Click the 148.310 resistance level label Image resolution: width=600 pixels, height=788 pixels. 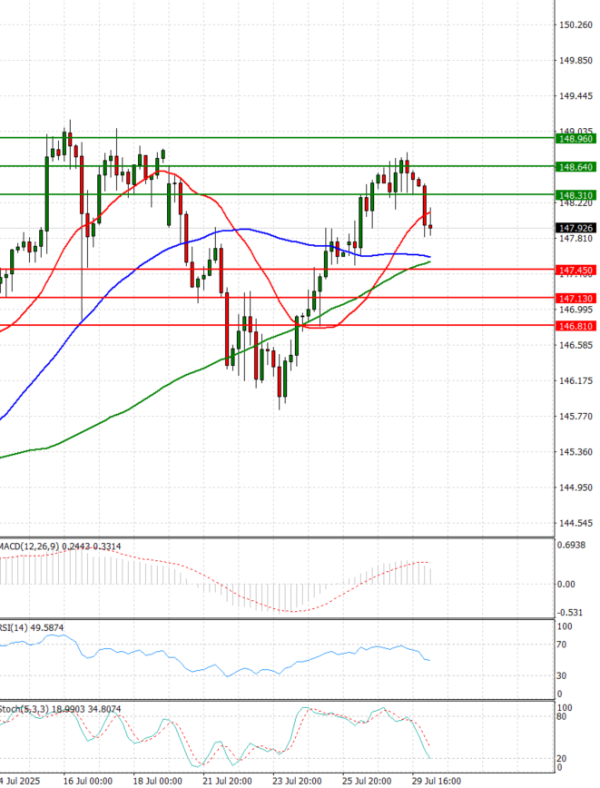tap(575, 195)
